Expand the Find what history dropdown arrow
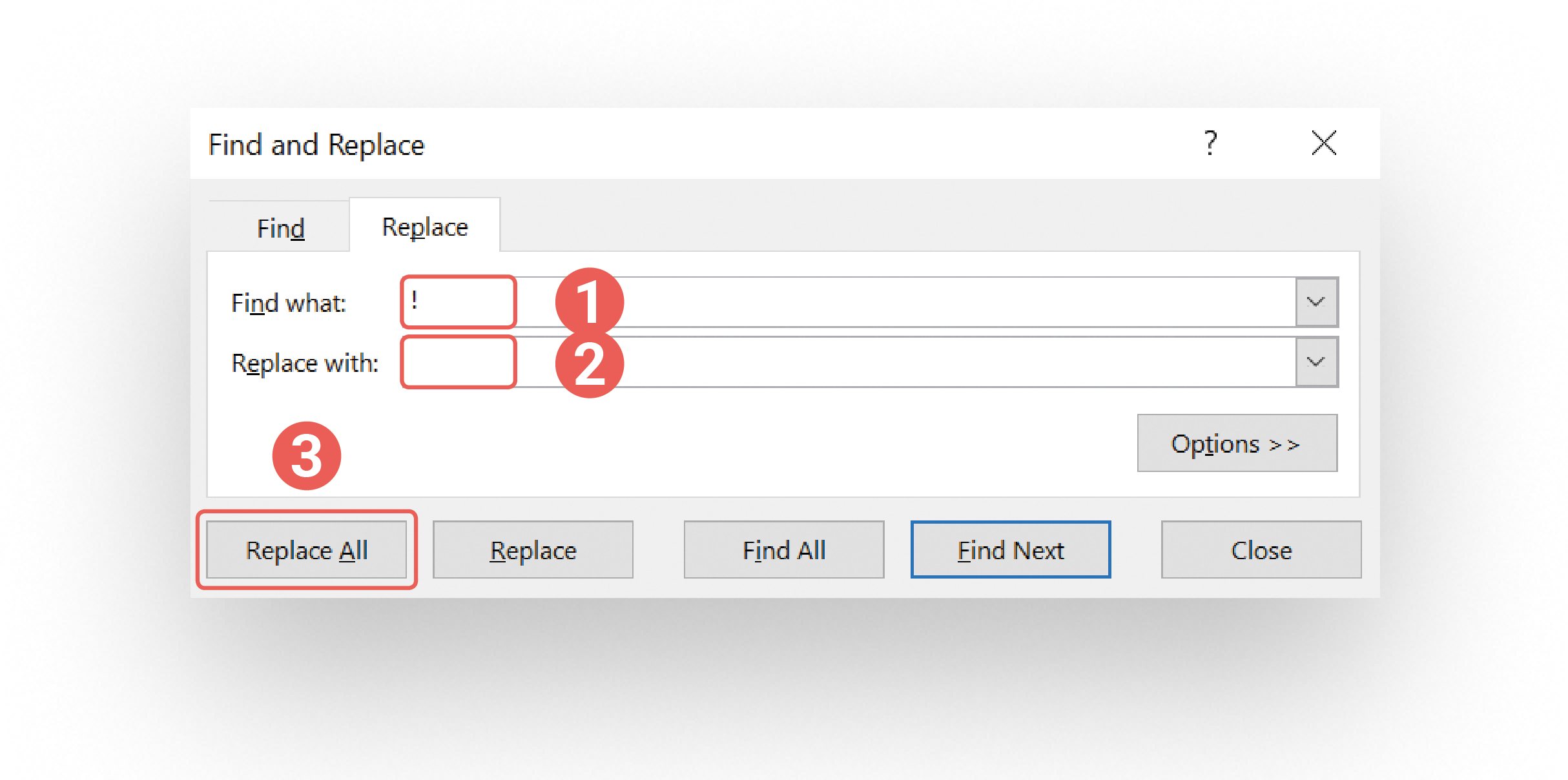Image resolution: width=1568 pixels, height=780 pixels. coord(1316,302)
